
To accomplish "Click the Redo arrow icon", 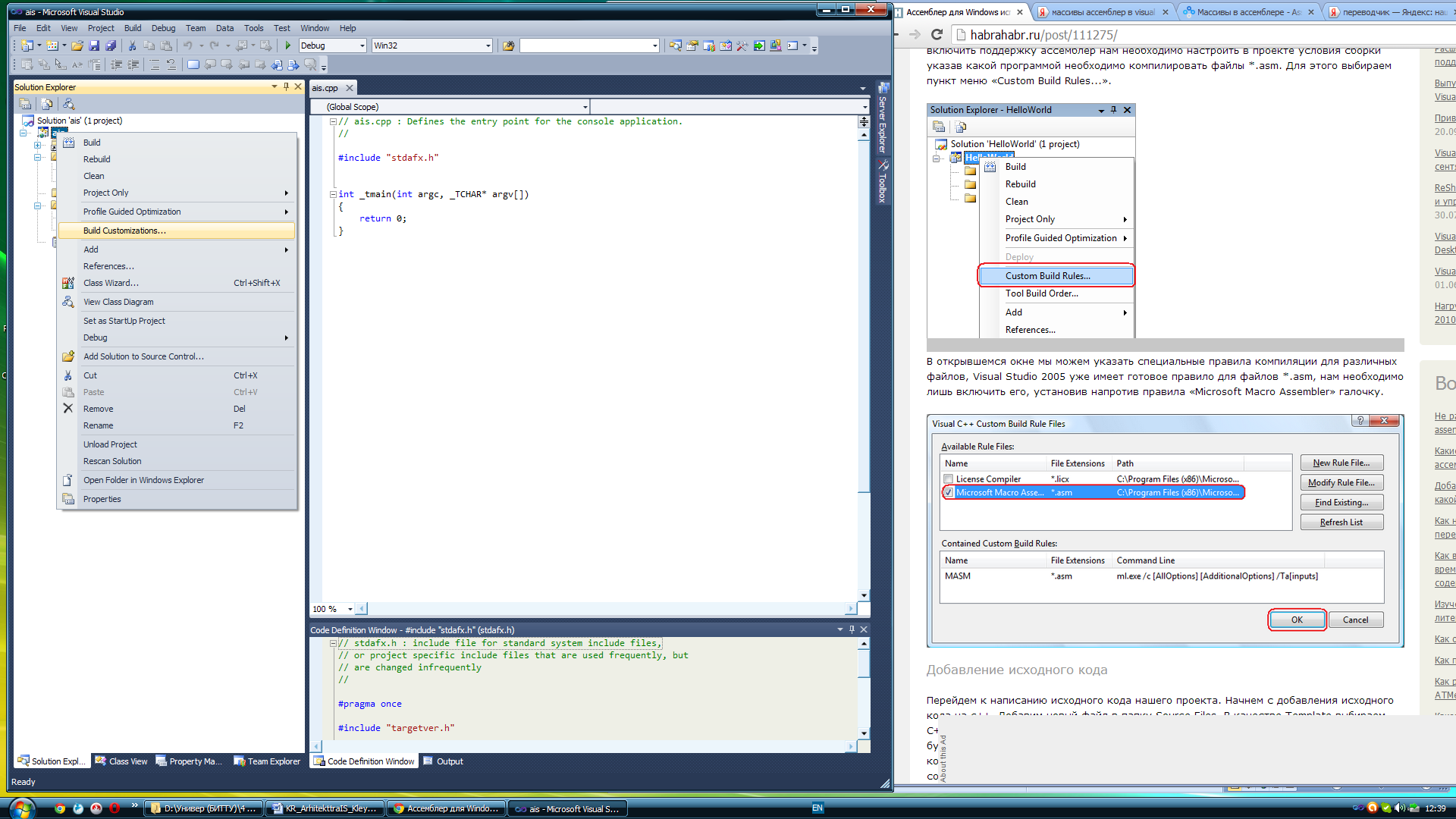I will pyautogui.click(x=214, y=45).
